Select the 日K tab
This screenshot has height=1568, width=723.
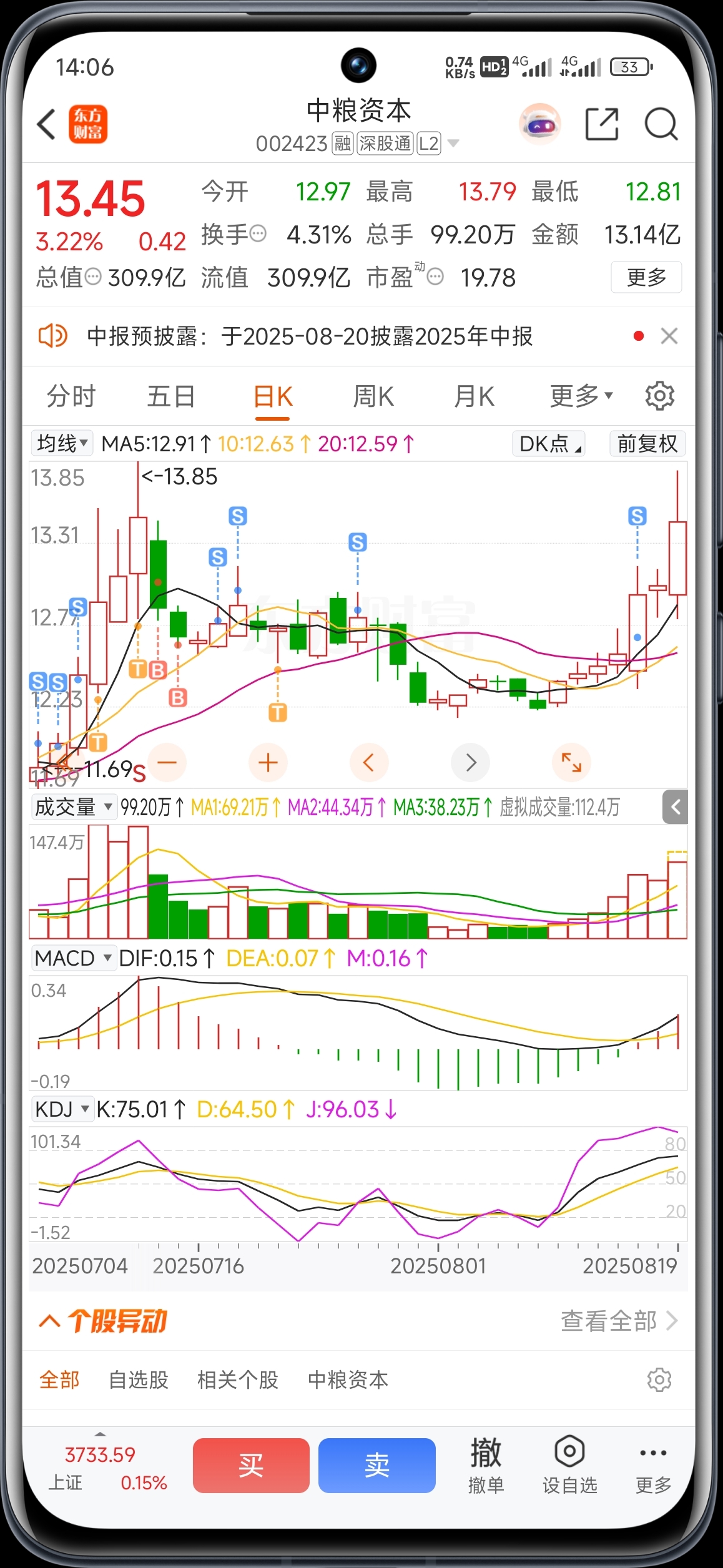click(x=273, y=397)
